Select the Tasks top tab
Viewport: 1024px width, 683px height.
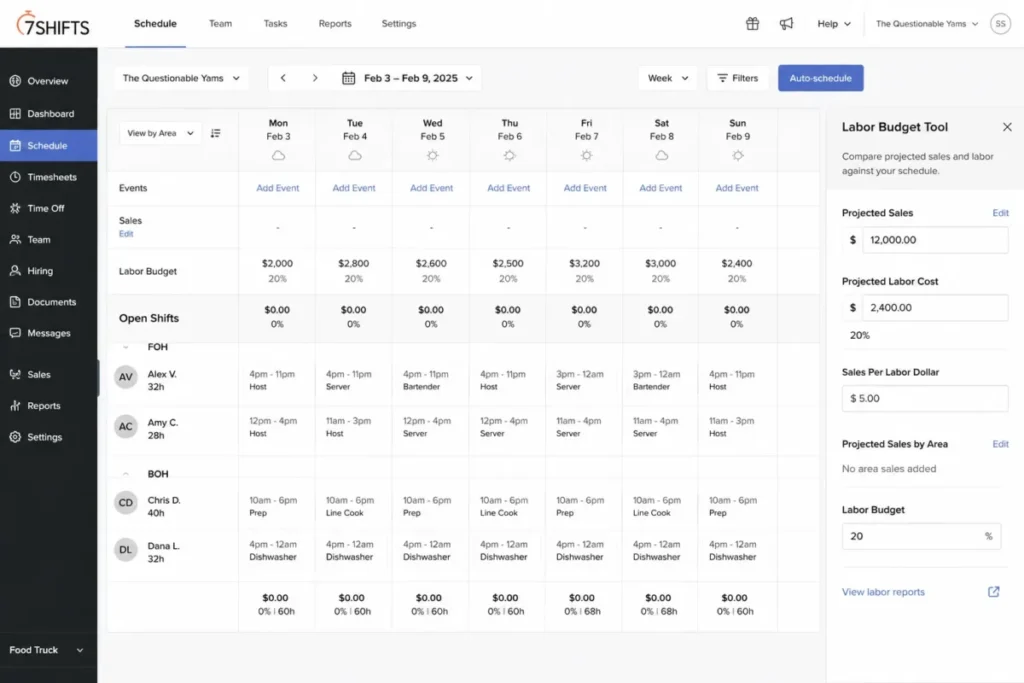[x=275, y=24]
